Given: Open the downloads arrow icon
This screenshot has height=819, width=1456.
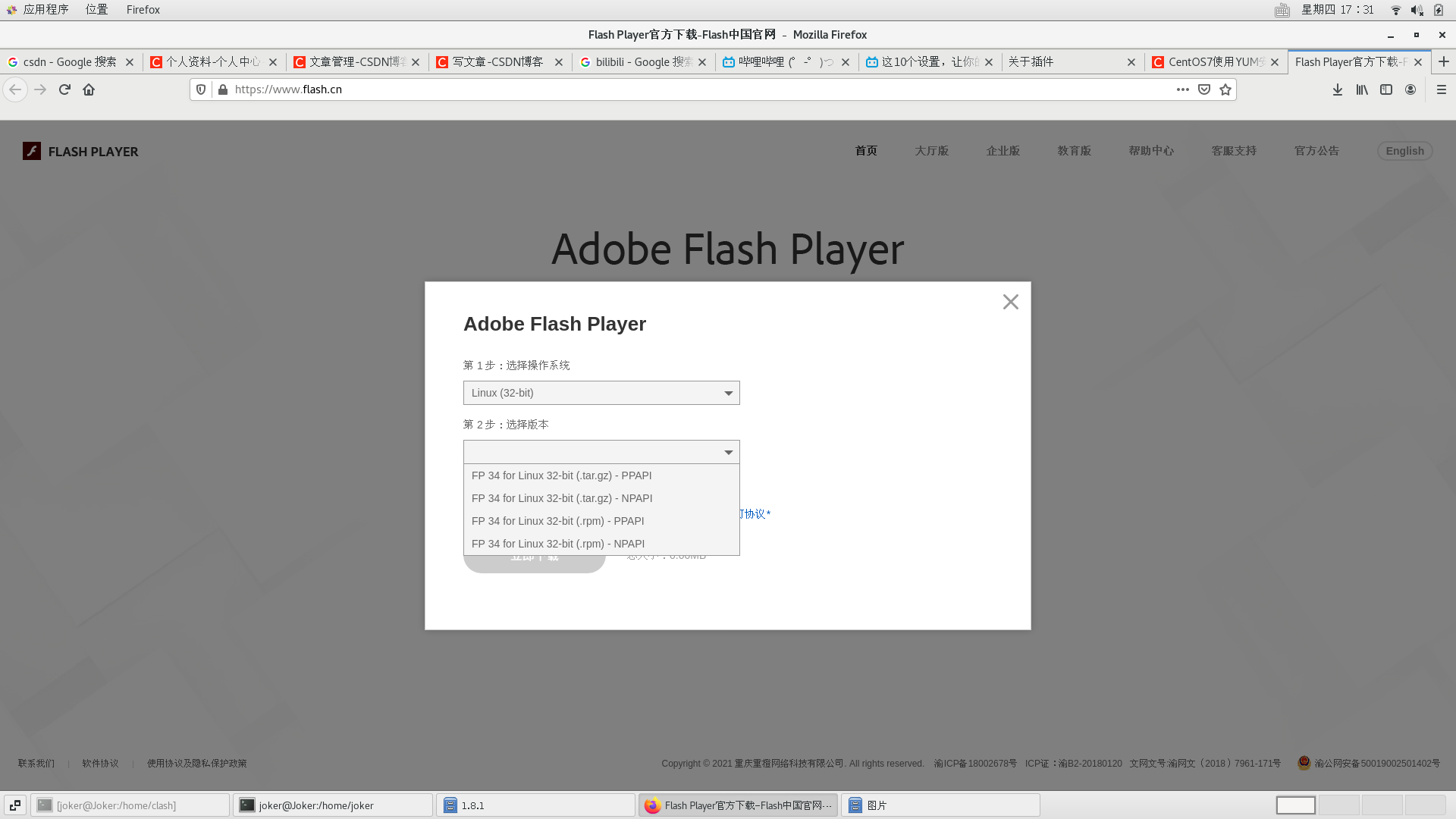Looking at the screenshot, I should (x=1338, y=89).
